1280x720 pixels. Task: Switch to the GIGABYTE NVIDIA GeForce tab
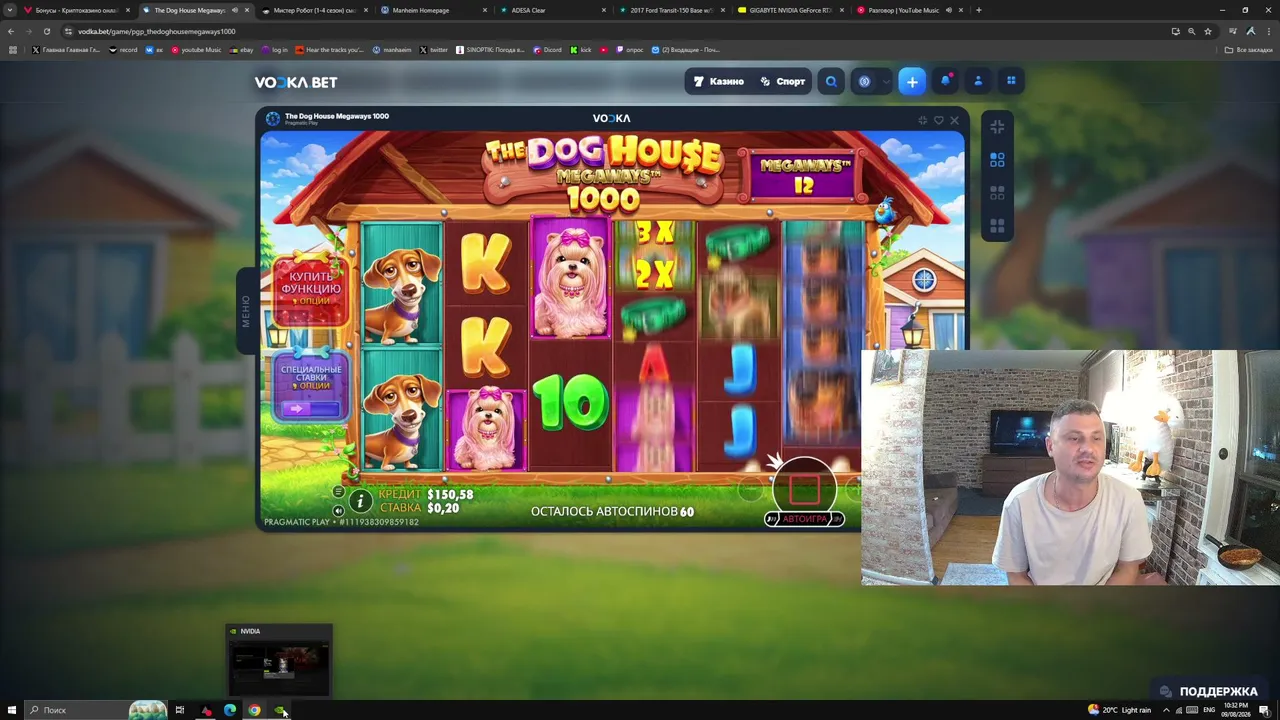pyautogui.click(x=790, y=10)
